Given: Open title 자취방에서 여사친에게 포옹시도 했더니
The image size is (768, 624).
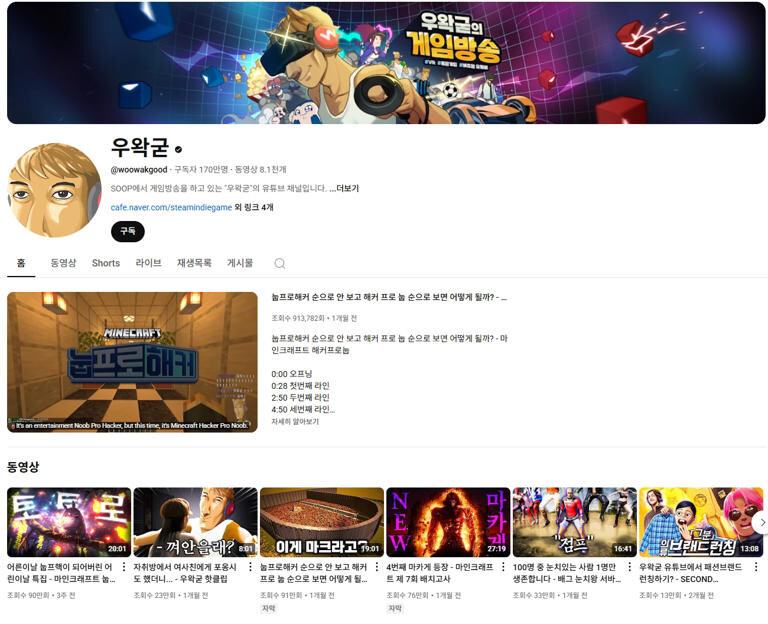Looking at the screenshot, I should point(185,573).
